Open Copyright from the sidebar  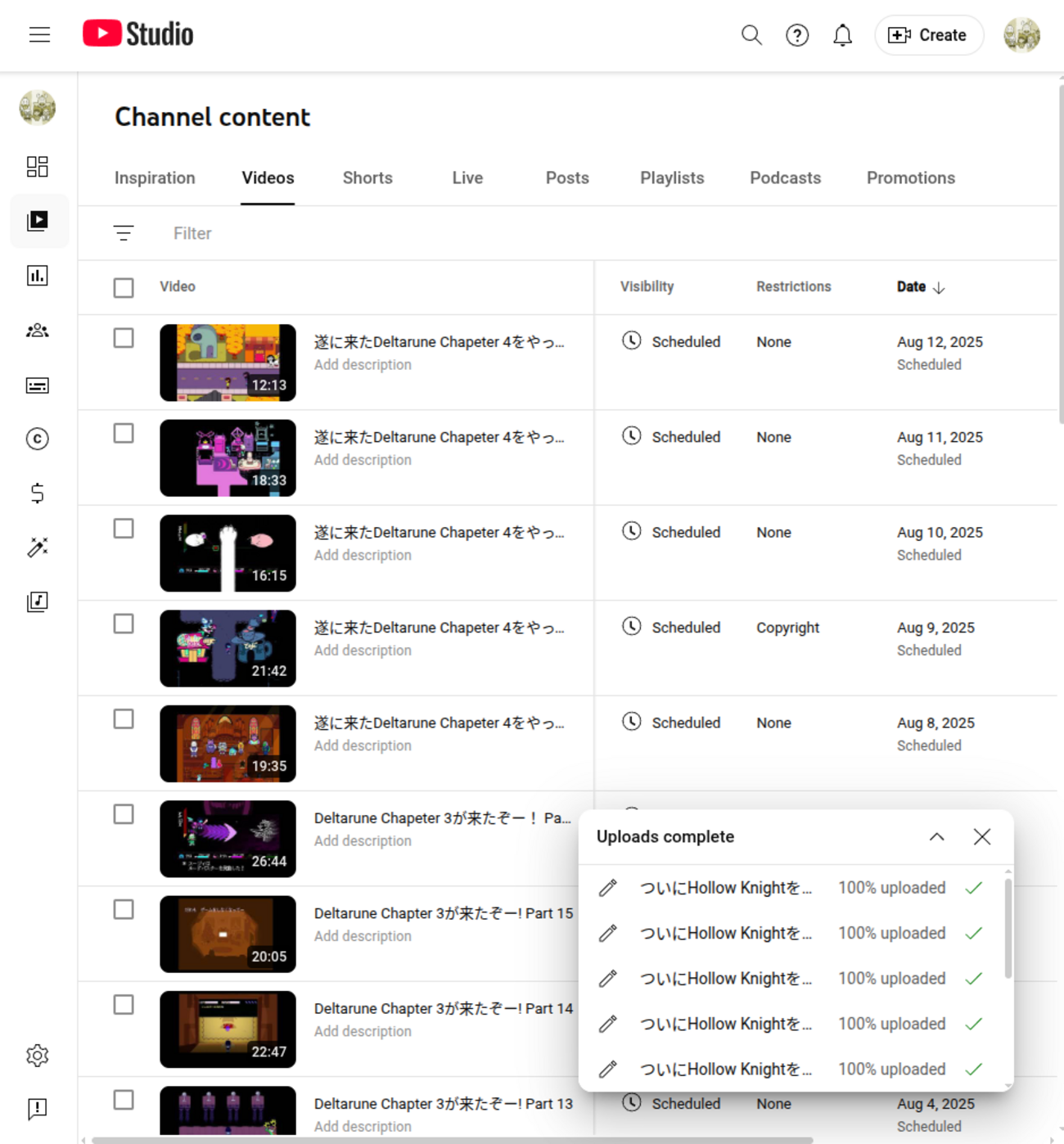tap(38, 439)
